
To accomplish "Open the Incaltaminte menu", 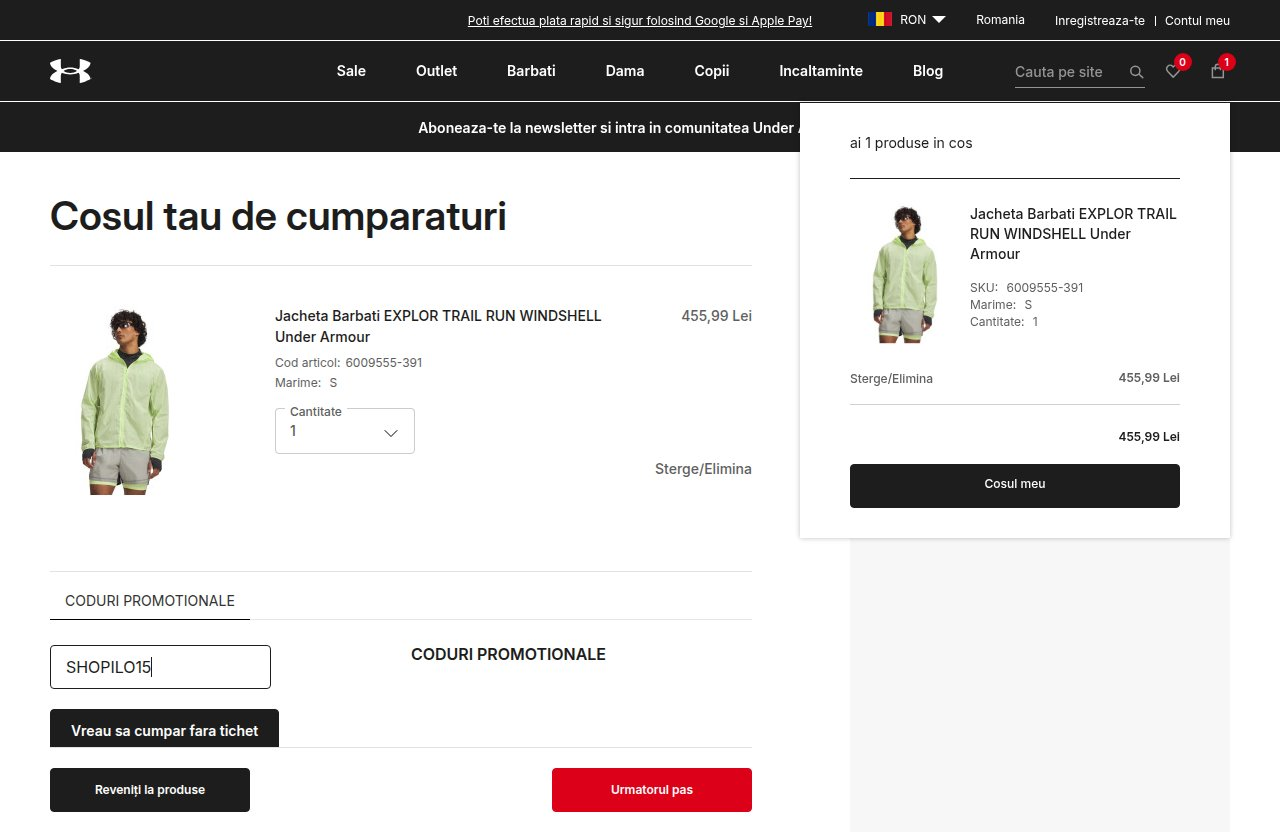I will point(821,71).
